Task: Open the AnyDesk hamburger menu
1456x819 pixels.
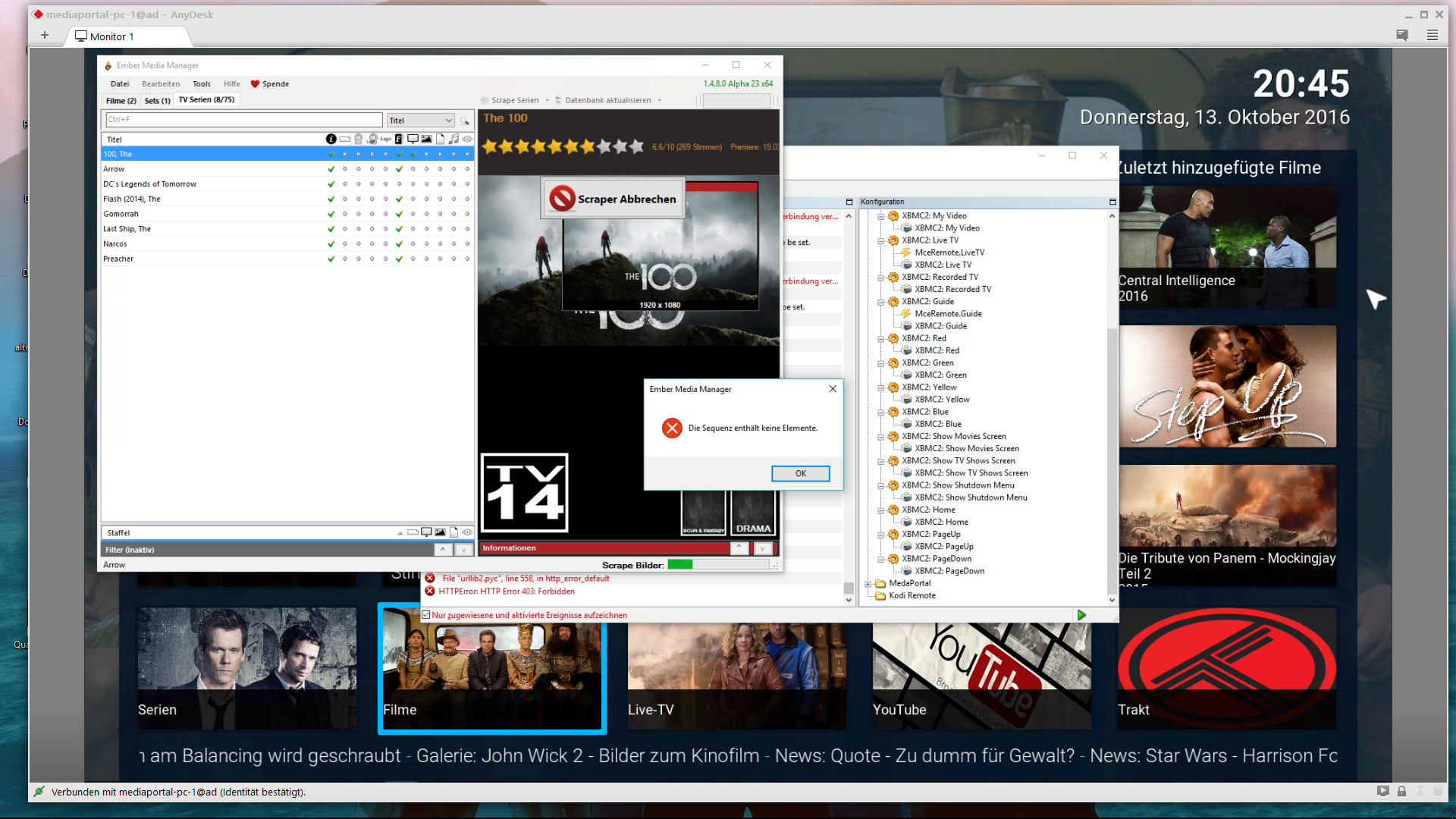Action: pos(1432,35)
